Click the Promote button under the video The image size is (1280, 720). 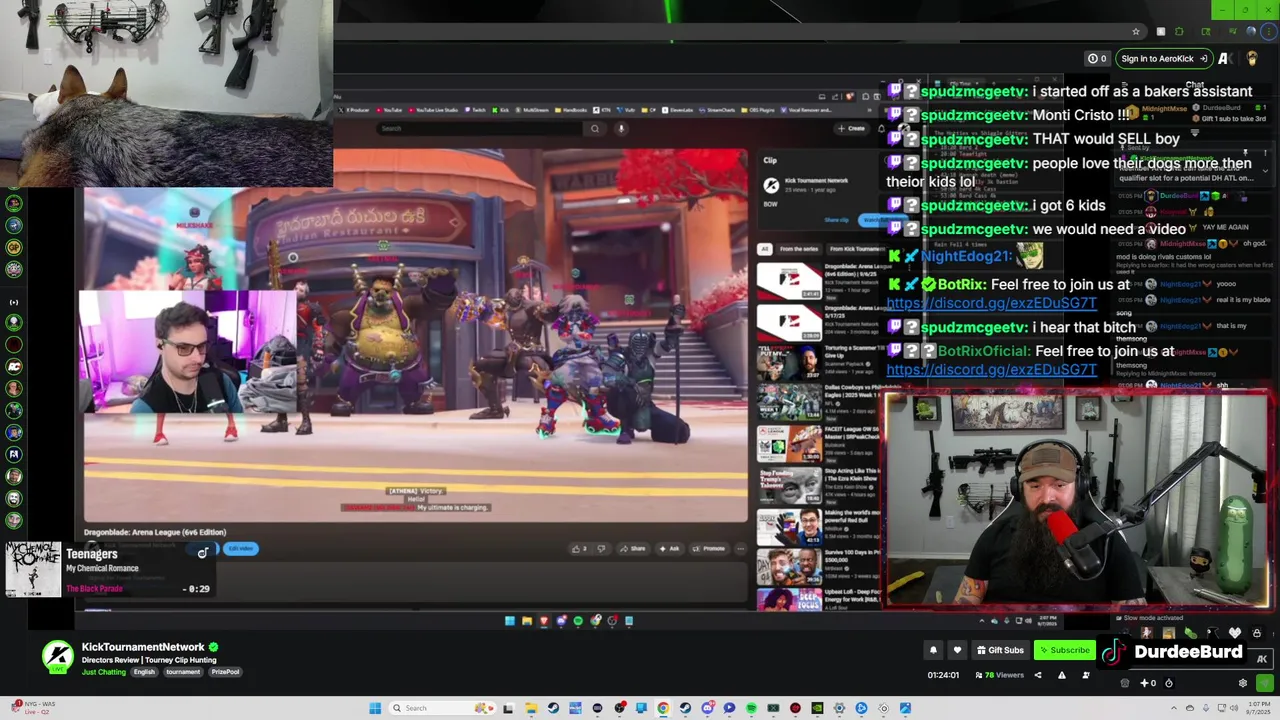708,548
